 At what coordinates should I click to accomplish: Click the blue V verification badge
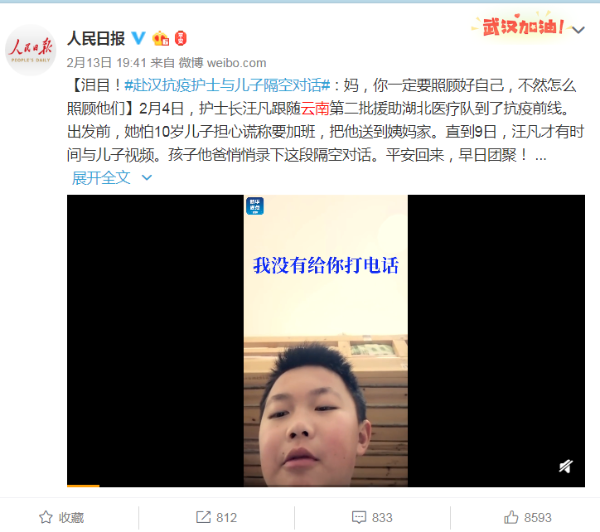[x=139, y=38]
